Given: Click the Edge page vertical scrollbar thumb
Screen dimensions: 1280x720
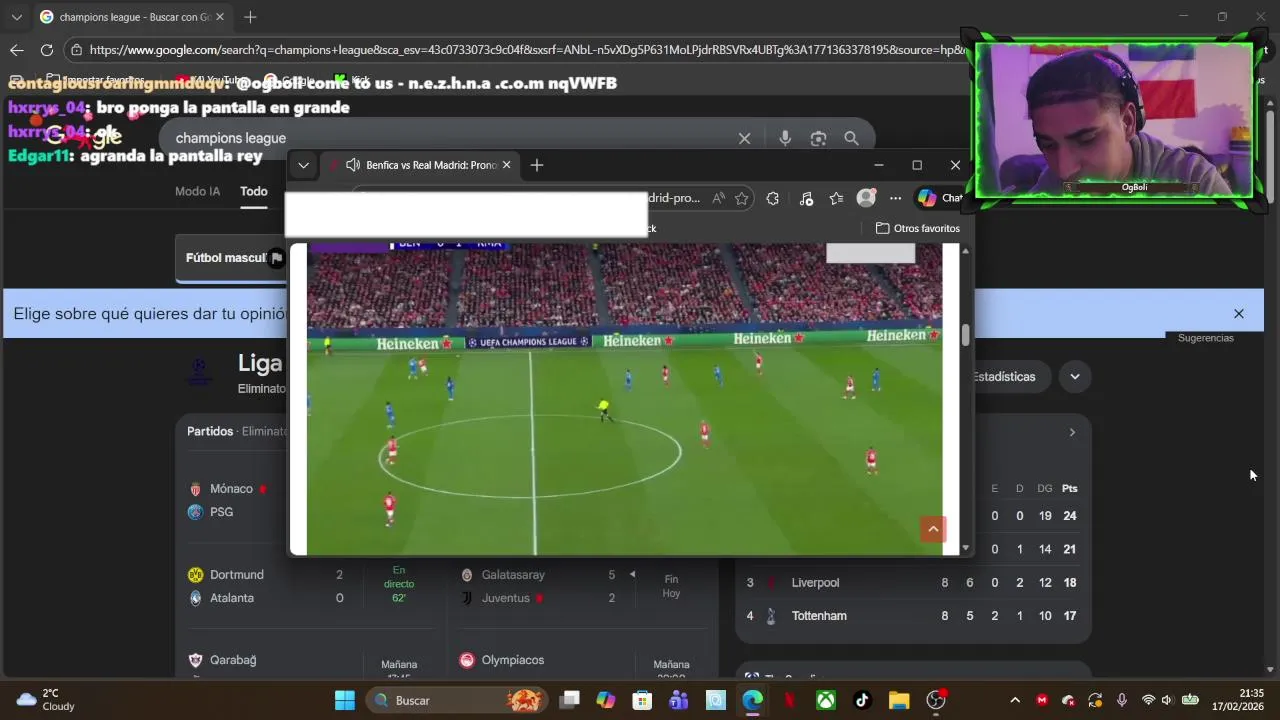Looking at the screenshot, I should 965,336.
